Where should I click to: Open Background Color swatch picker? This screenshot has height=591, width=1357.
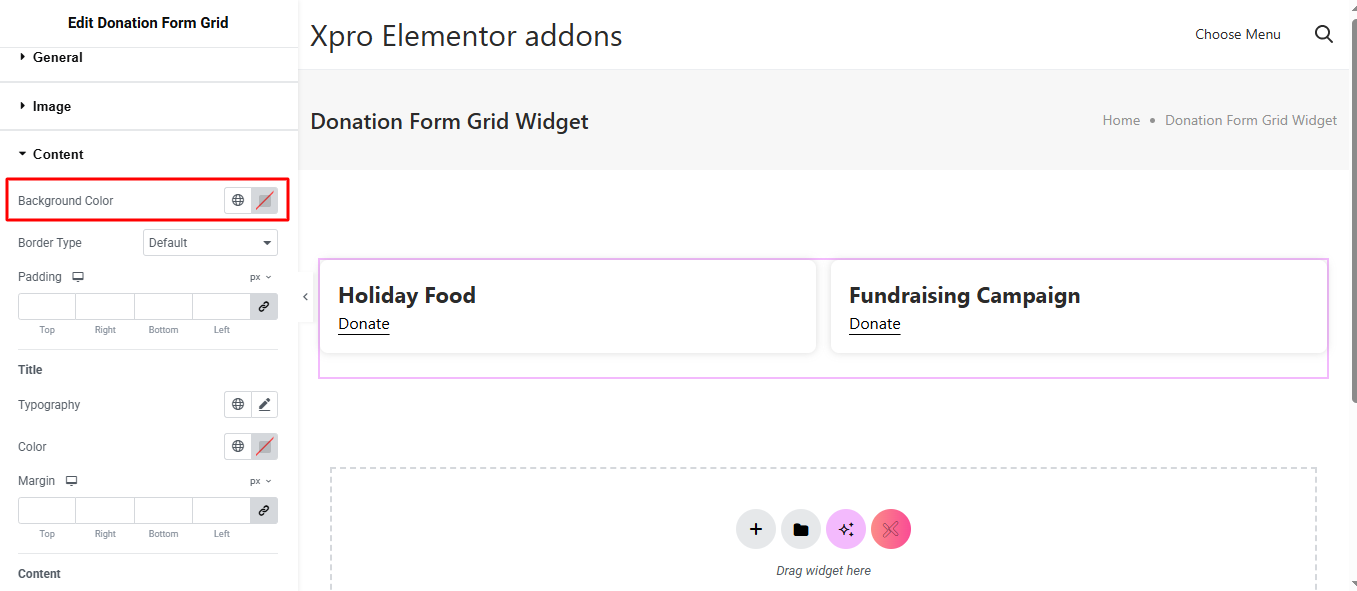coord(264,200)
